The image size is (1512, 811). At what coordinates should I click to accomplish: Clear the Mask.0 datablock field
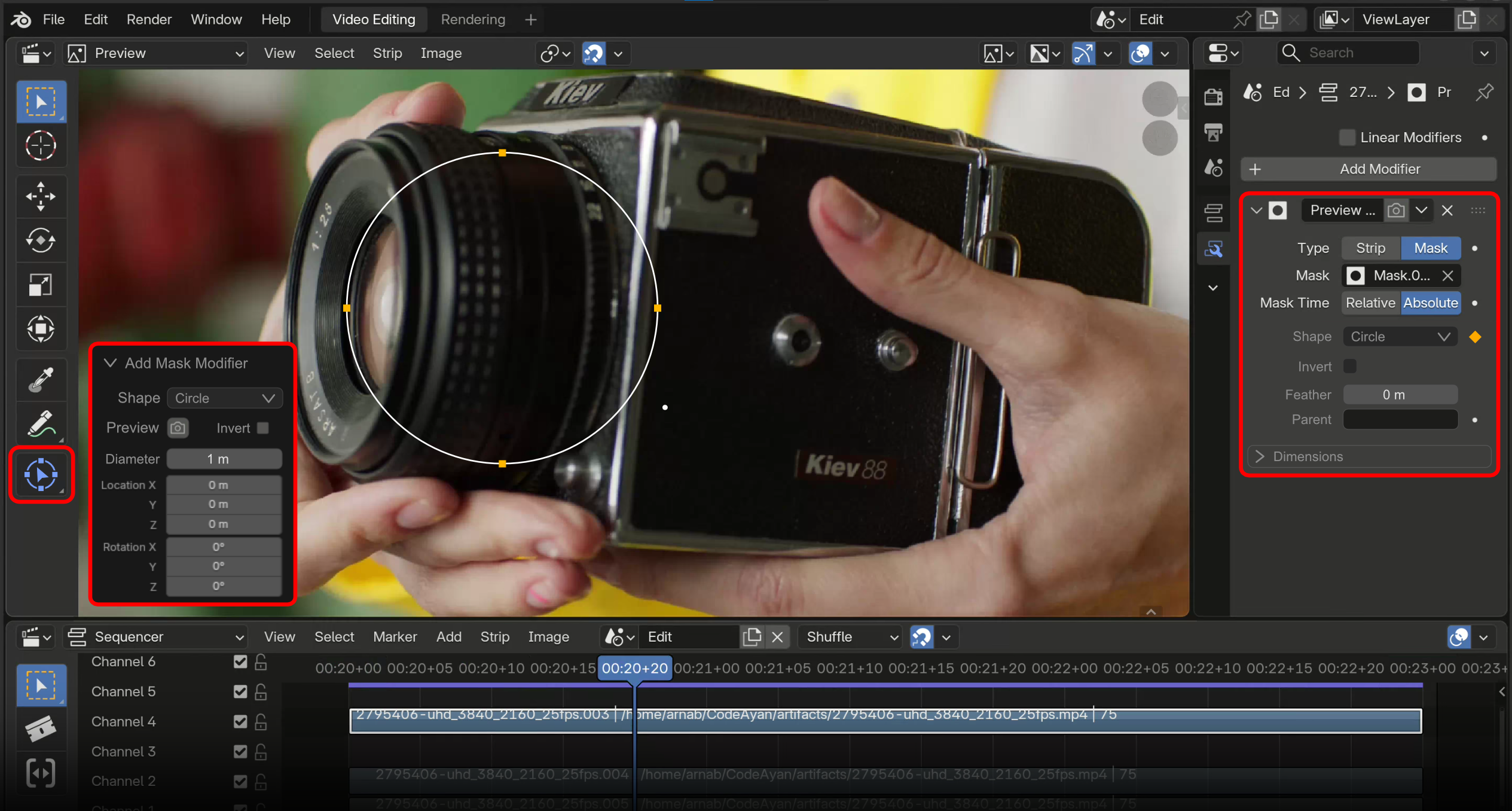point(1447,276)
